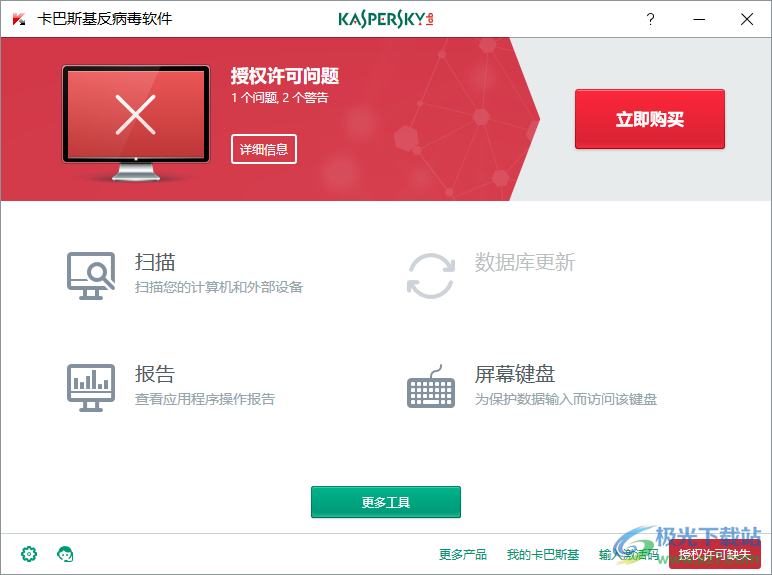Open the help question mark icon
Screen dimensions: 772x575
(x=650, y=19)
